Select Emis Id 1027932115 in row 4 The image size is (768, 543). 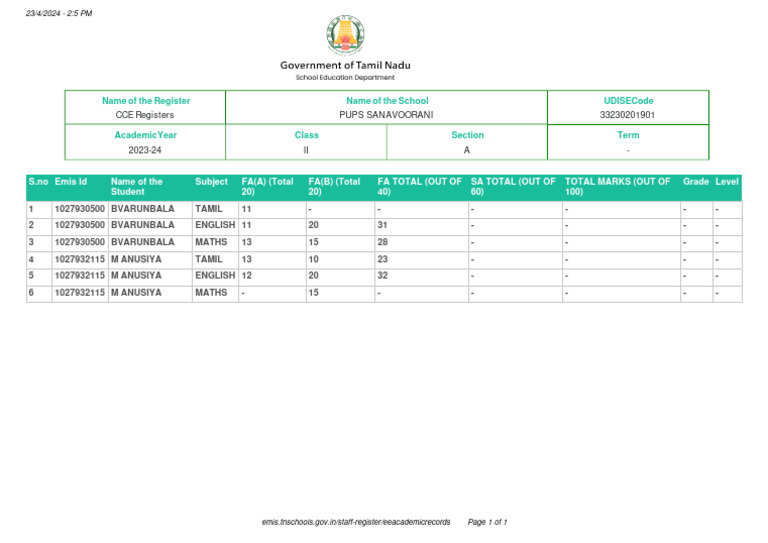pyautogui.click(x=80, y=260)
